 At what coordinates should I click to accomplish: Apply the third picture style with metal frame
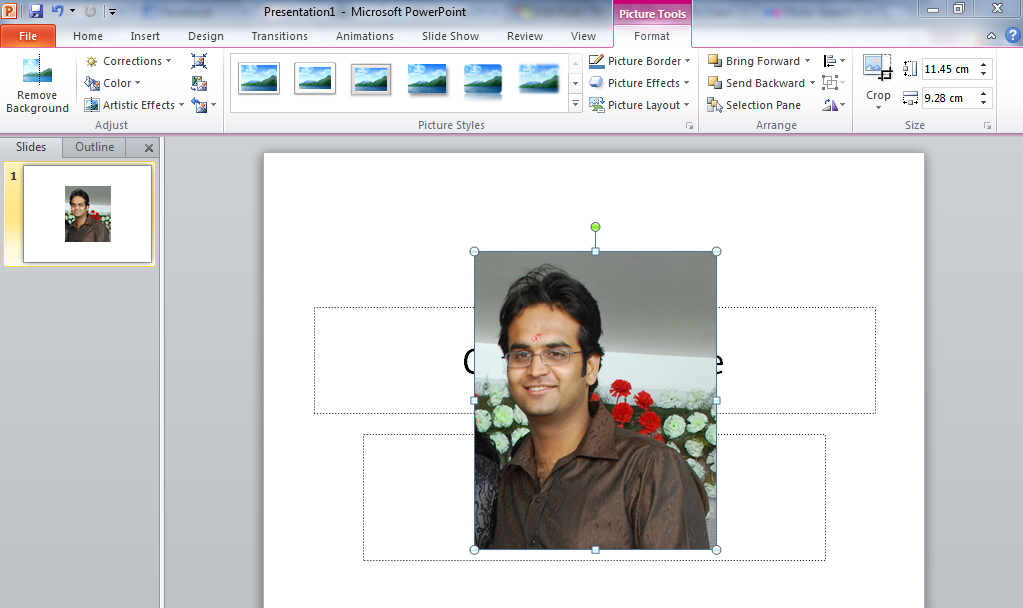[371, 80]
